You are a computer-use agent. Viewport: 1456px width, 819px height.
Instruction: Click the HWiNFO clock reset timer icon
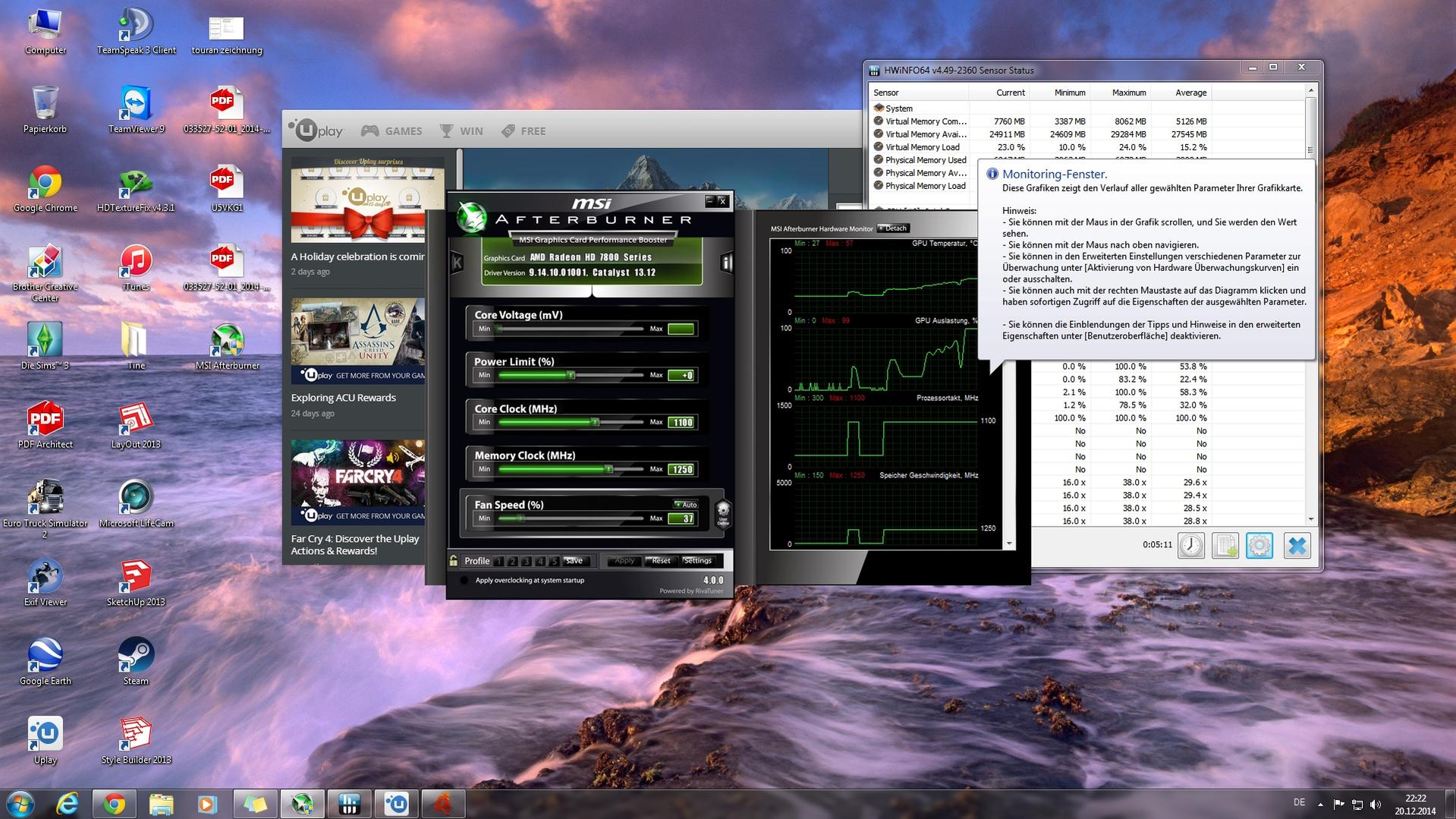(1191, 546)
